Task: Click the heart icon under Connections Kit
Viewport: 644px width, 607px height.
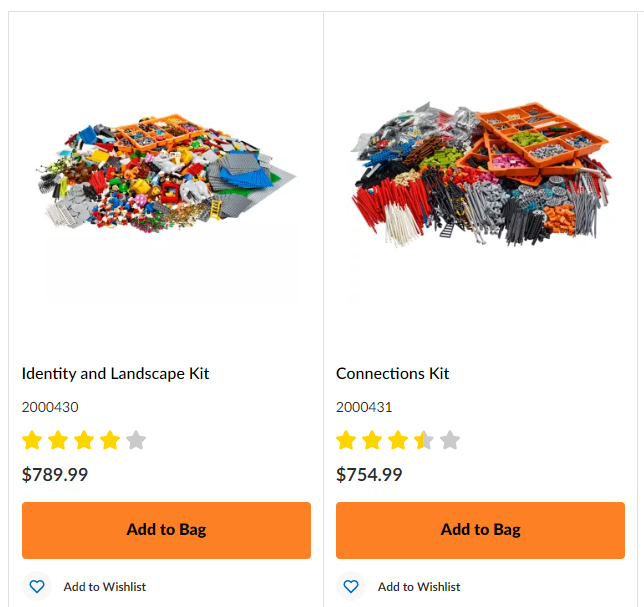Action: (x=351, y=586)
